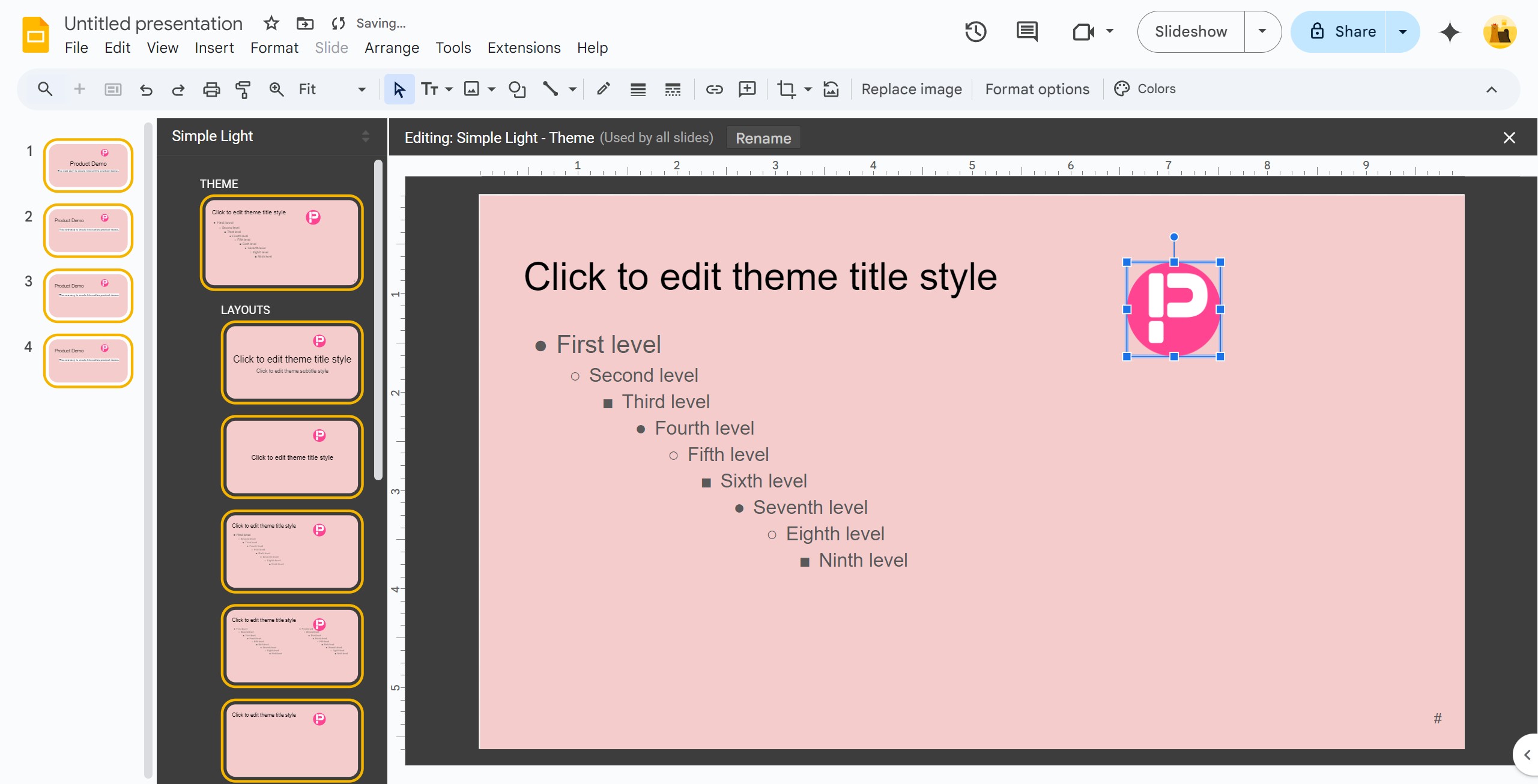Open the Slideshow options dropdown arrow
This screenshot has width=1538, height=784.
1262,31
